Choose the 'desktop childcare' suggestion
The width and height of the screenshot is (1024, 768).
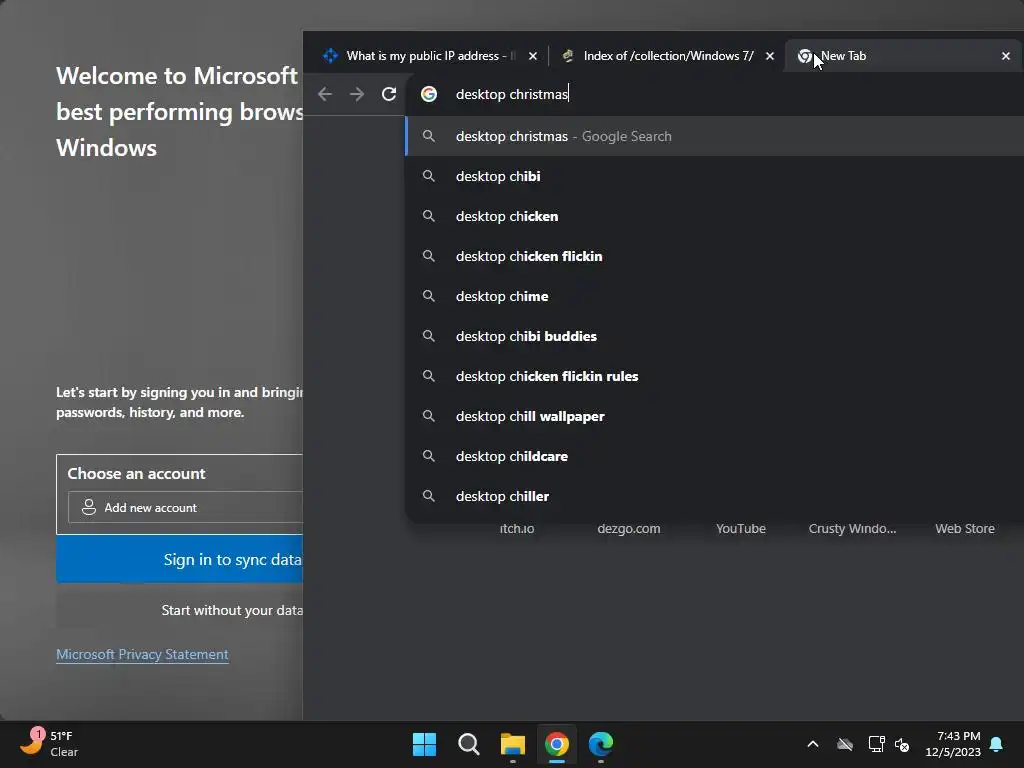pyautogui.click(x=714, y=456)
